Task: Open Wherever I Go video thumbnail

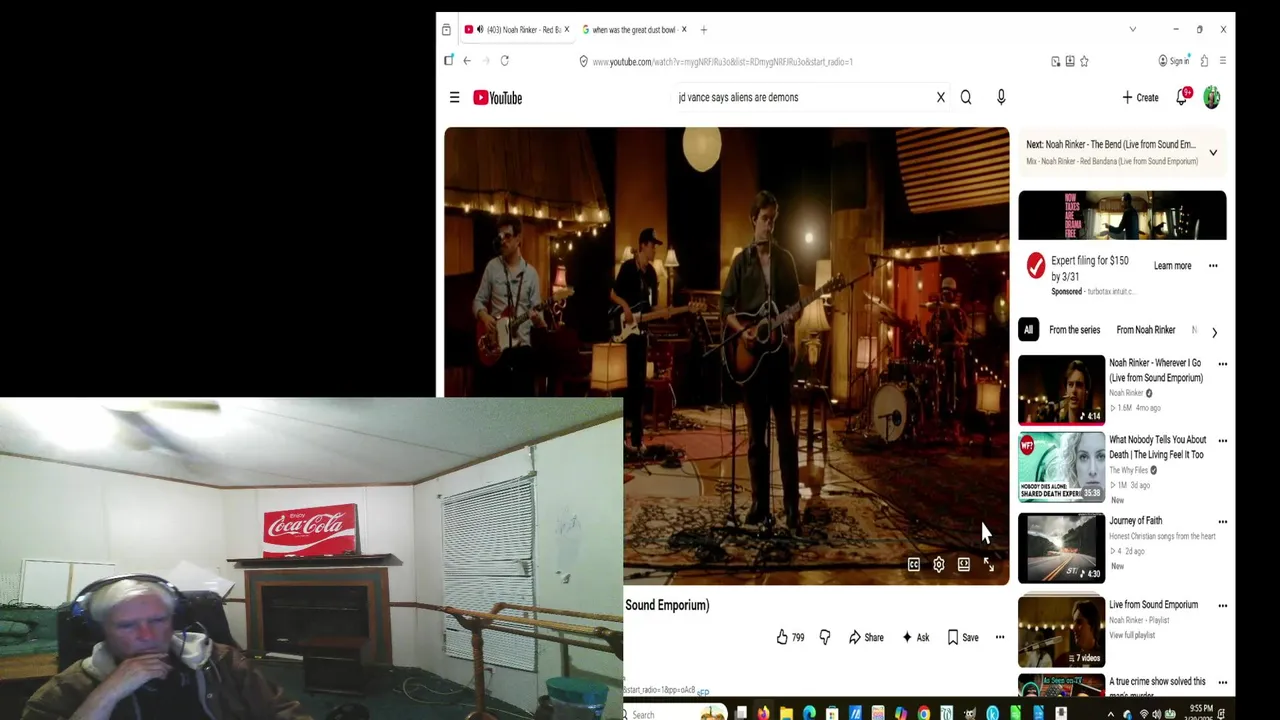Action: pyautogui.click(x=1061, y=390)
